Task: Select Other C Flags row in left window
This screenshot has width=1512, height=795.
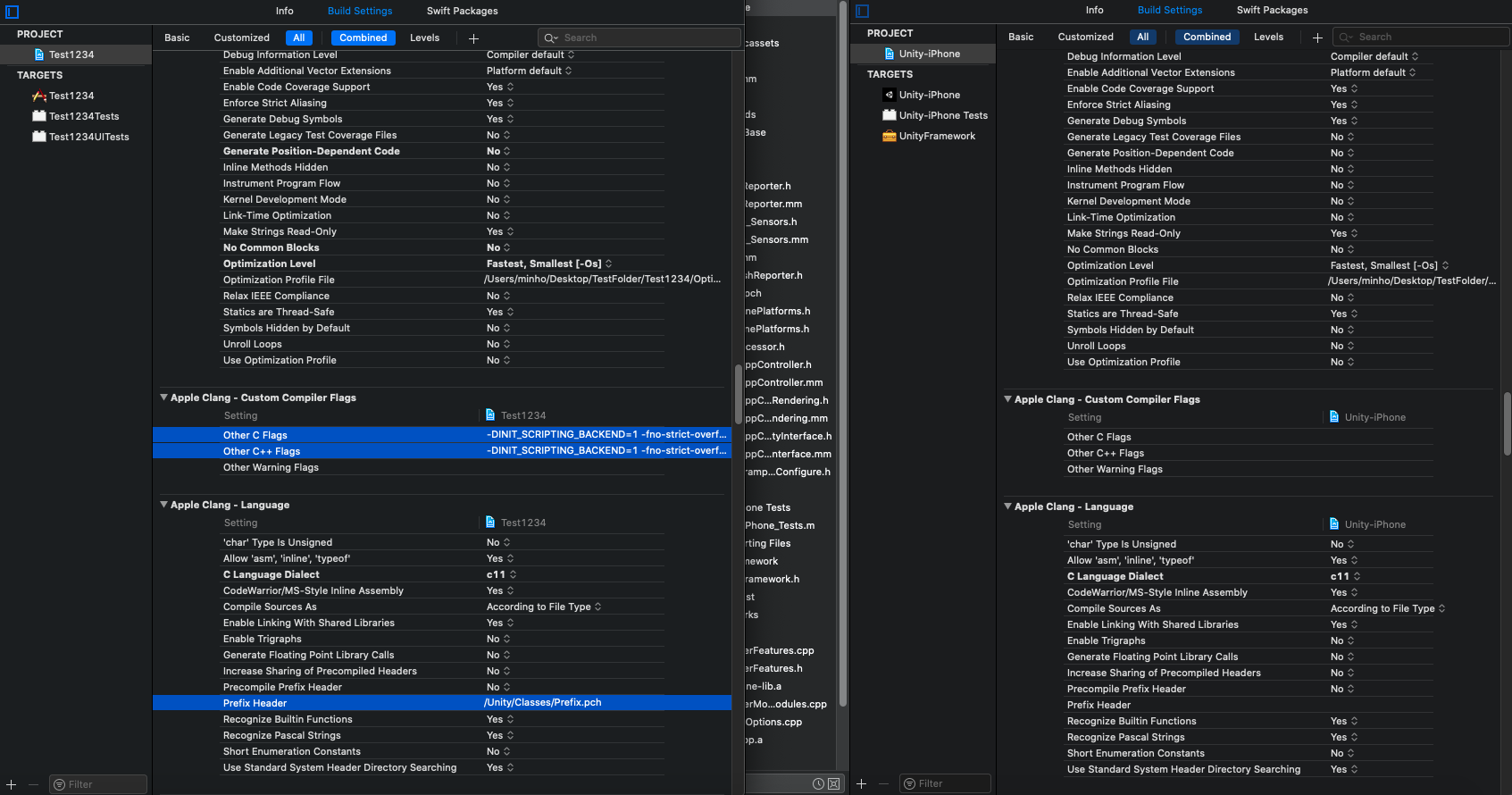Action: tap(442, 435)
